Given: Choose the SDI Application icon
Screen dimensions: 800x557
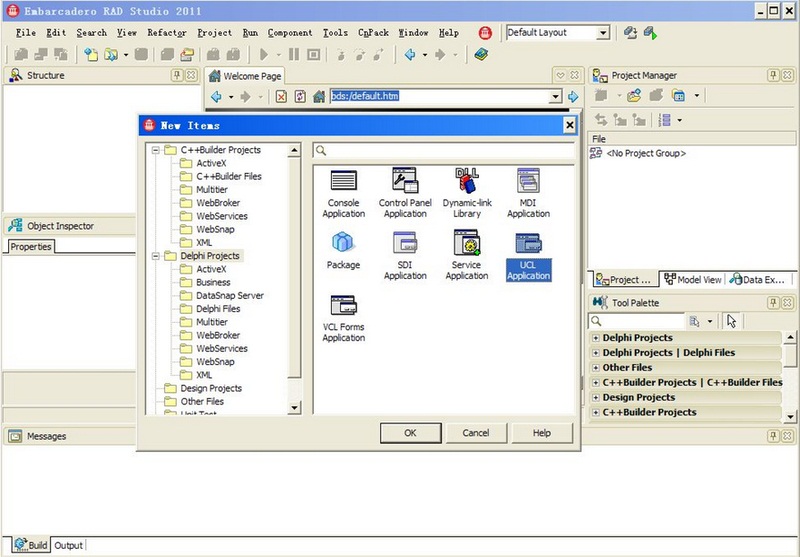Looking at the screenshot, I should (405, 243).
